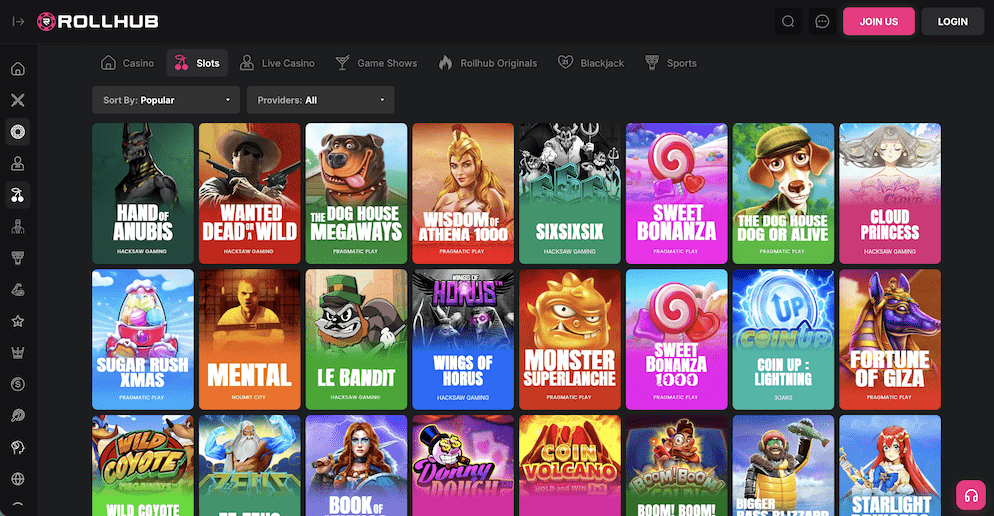
Task: Switch to the Game Shows tab
Action: (376, 63)
